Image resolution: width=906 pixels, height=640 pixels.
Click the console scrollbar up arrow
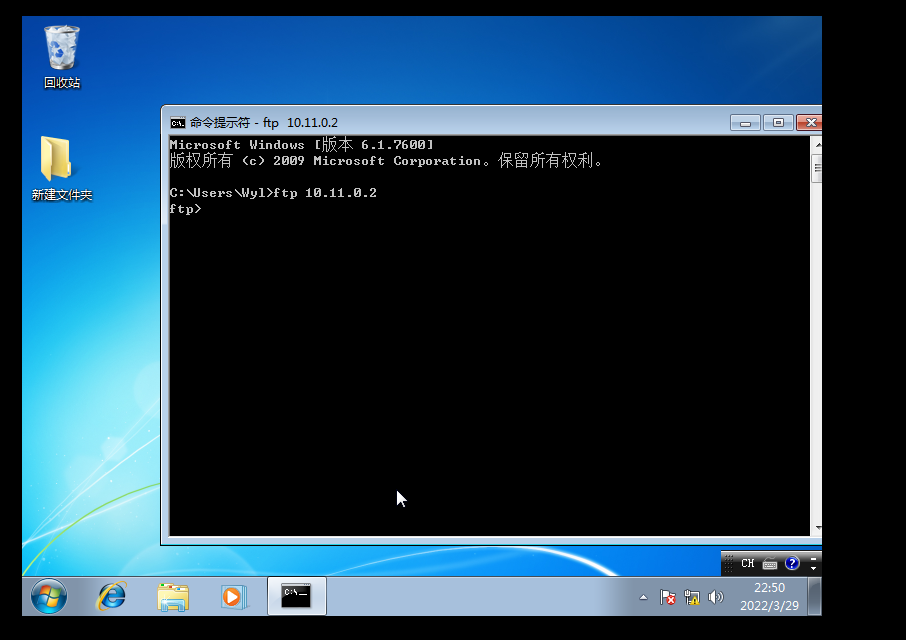coord(817,144)
